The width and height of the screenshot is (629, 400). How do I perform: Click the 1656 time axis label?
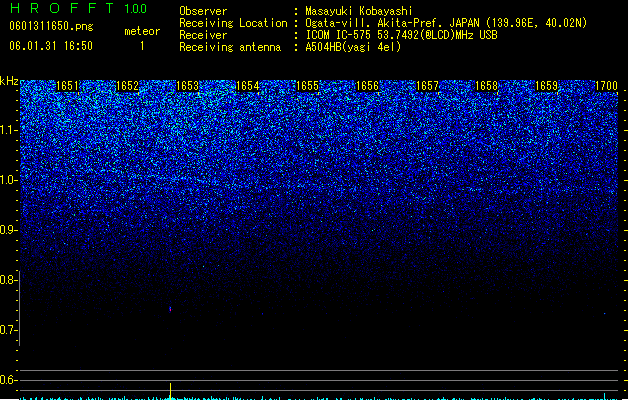tap(367, 86)
